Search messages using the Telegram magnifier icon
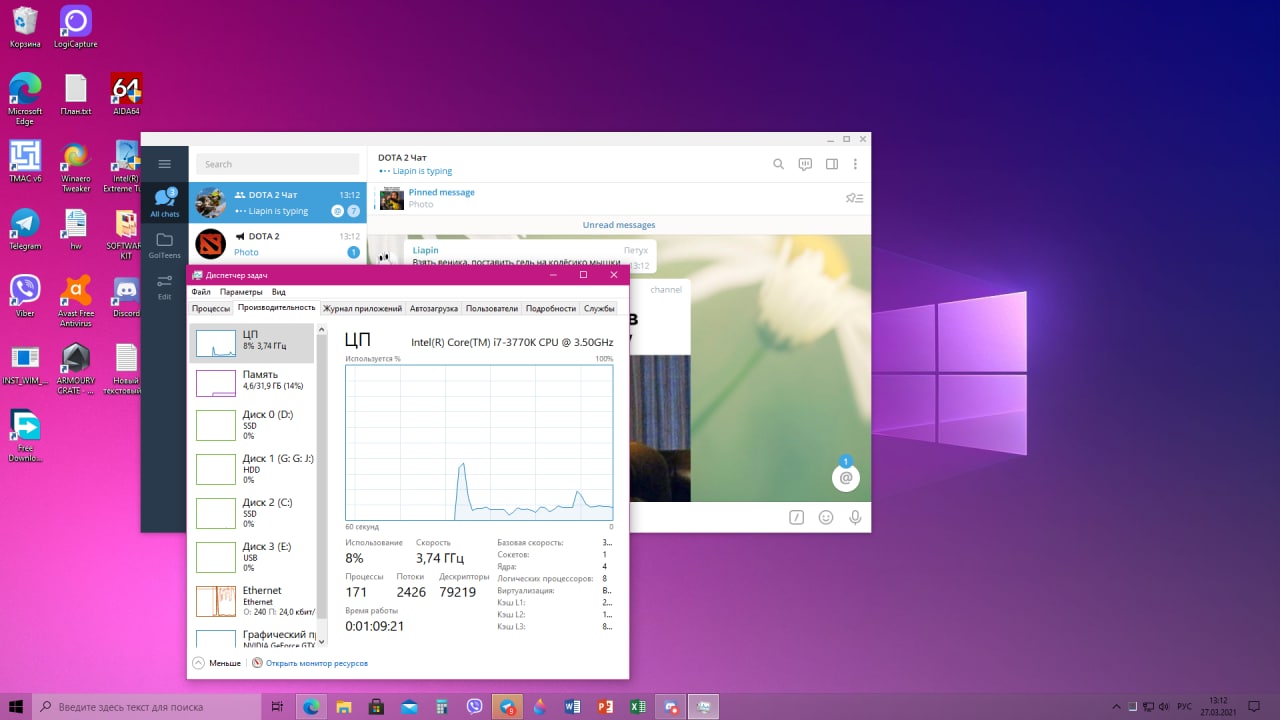The width and height of the screenshot is (1280, 720). pyautogui.click(x=779, y=164)
